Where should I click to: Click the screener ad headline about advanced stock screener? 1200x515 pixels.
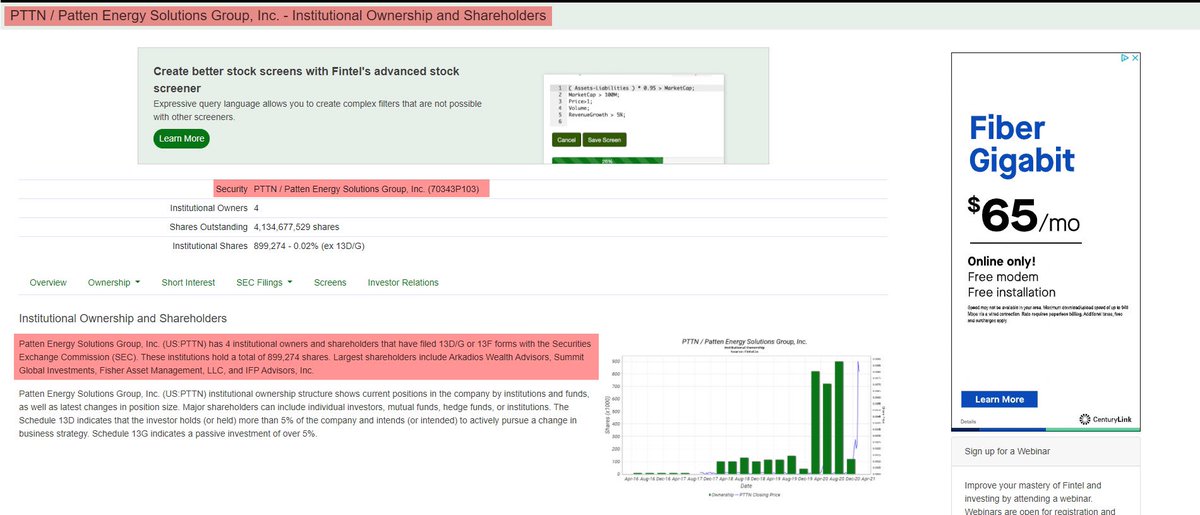pos(306,80)
